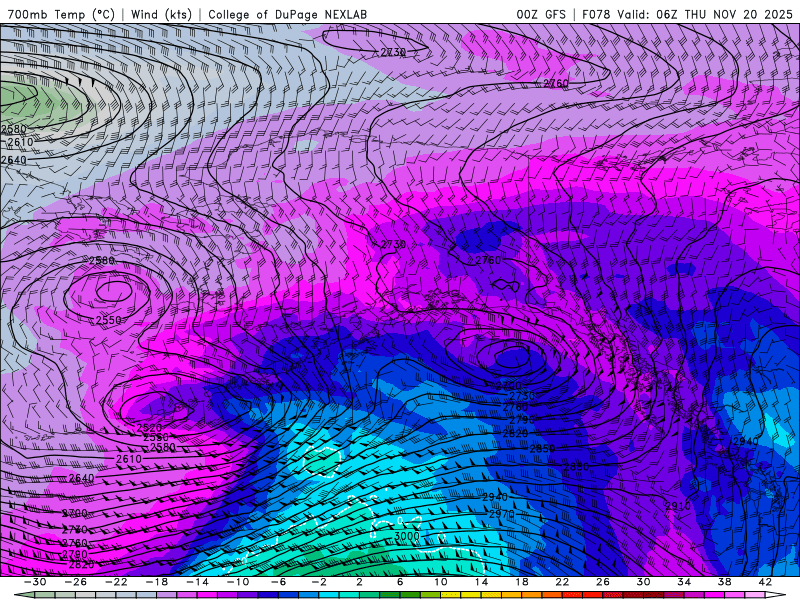800x600 pixels.
Task: Click the color scale label 10
Action: 440,582
